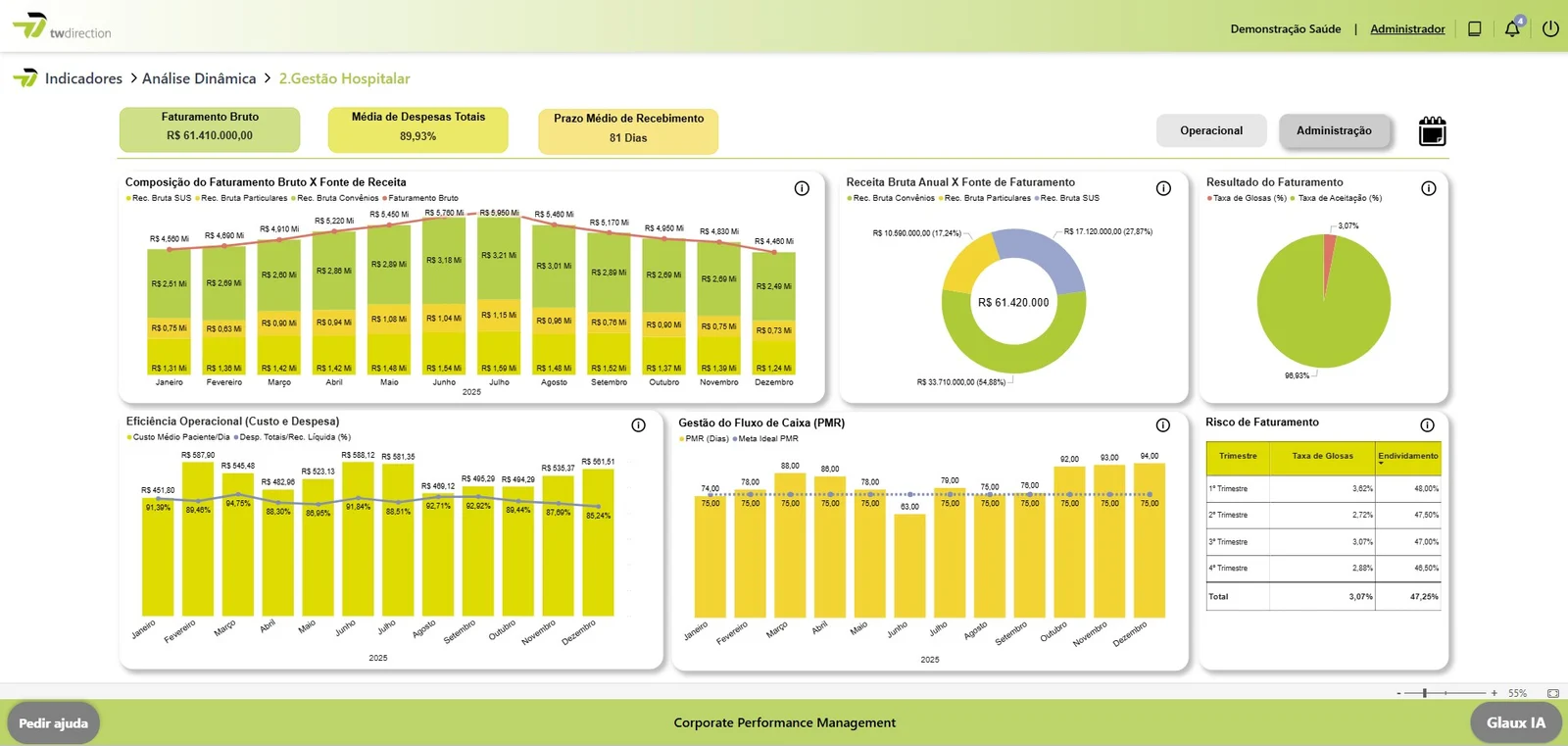This screenshot has width=1568, height=746.
Task: Go to Análise Dinâmica in the breadcrumb
Action: 199,78
